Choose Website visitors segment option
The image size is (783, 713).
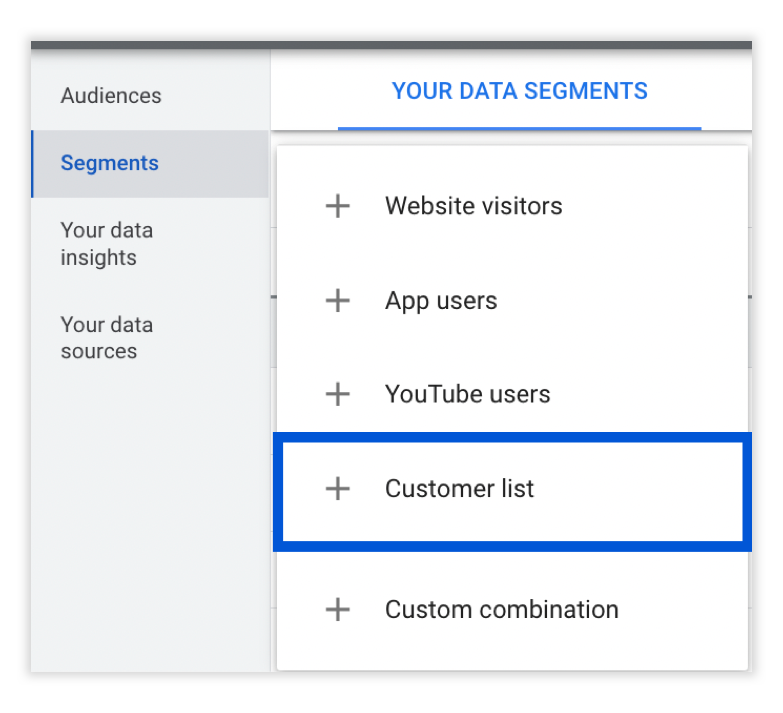click(512, 206)
